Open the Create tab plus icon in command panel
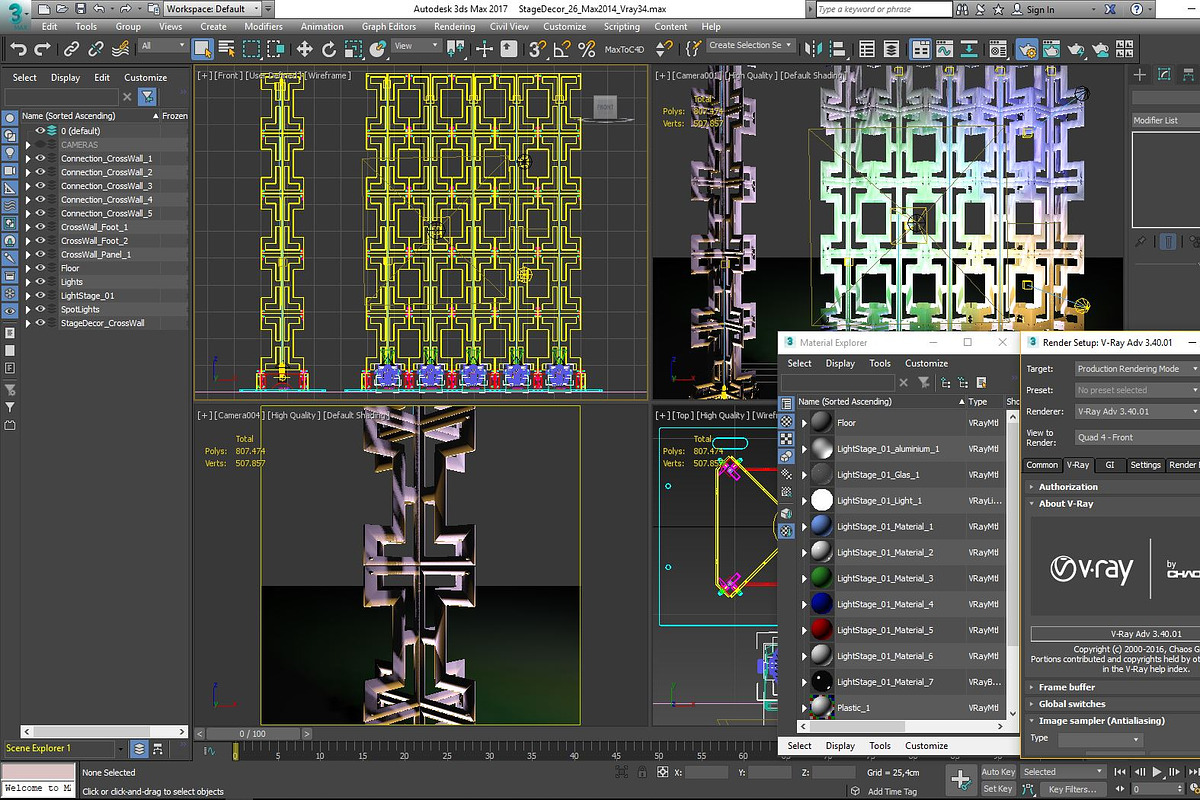The image size is (1200, 800). pyautogui.click(x=1140, y=75)
